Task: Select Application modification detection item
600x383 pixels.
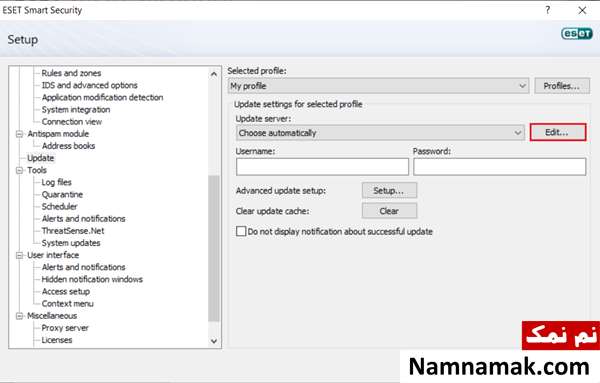Action: tap(102, 98)
